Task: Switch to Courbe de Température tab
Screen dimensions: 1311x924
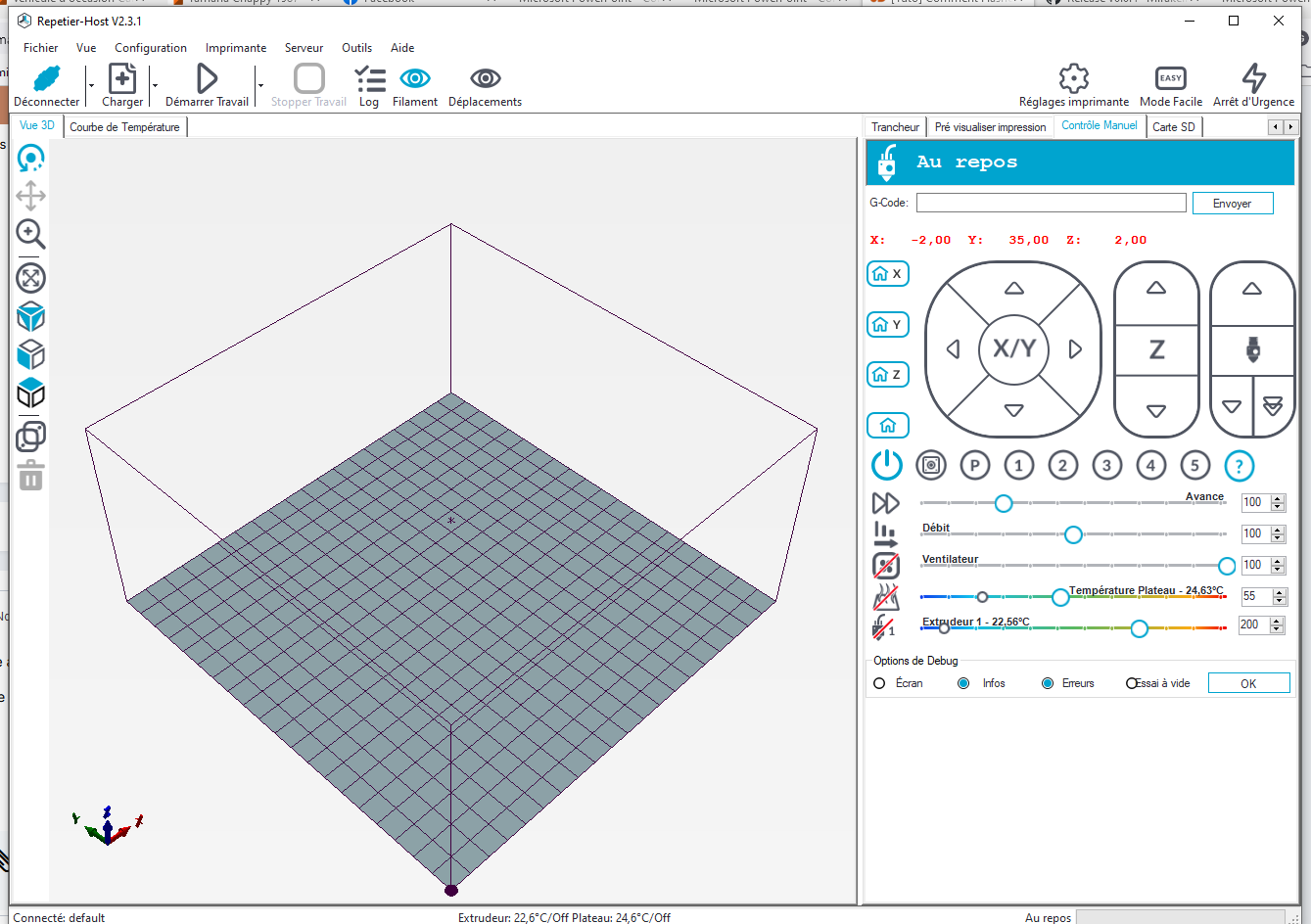Action: [x=125, y=127]
